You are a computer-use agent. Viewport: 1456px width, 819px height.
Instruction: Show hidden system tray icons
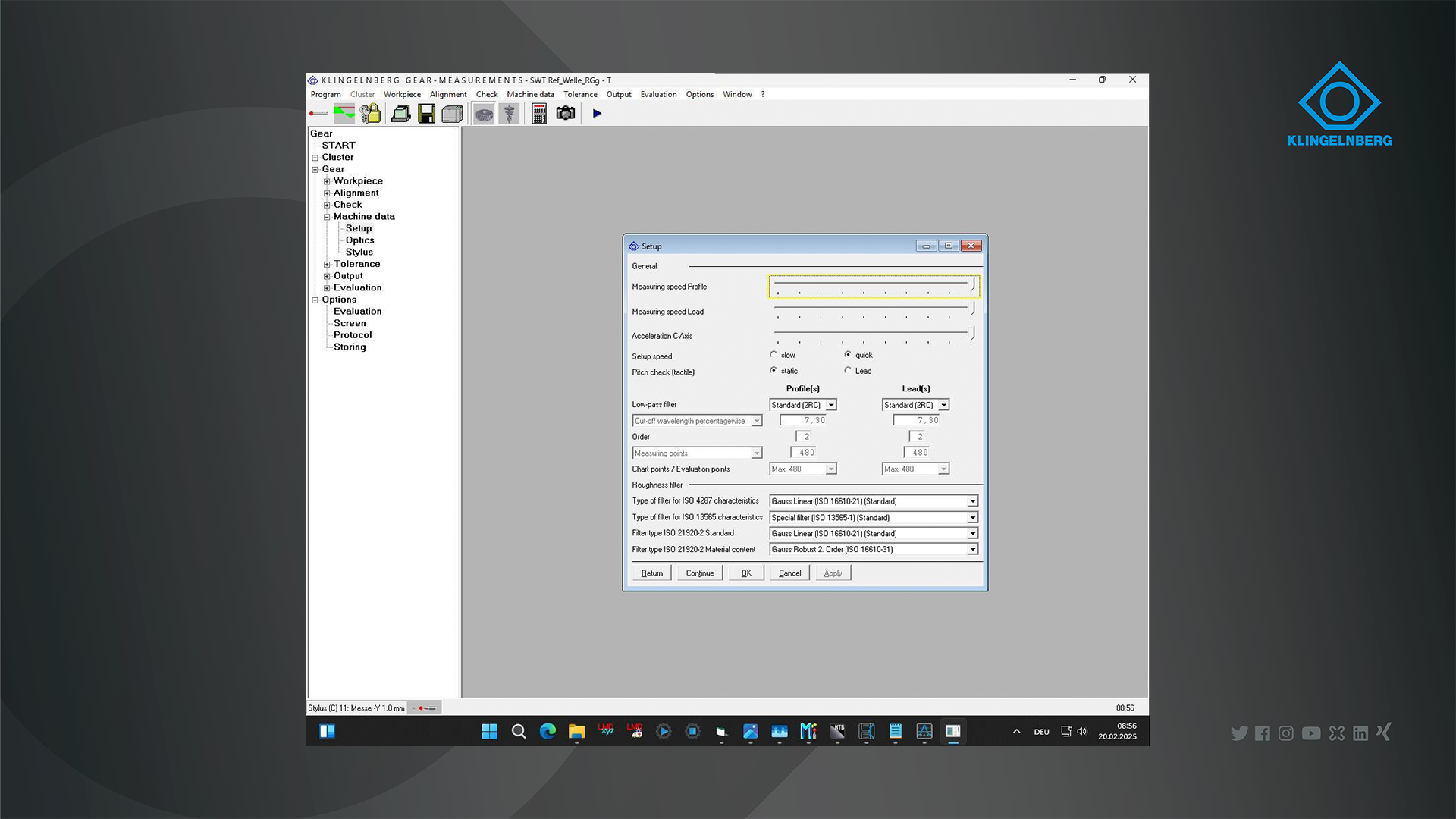1017,732
